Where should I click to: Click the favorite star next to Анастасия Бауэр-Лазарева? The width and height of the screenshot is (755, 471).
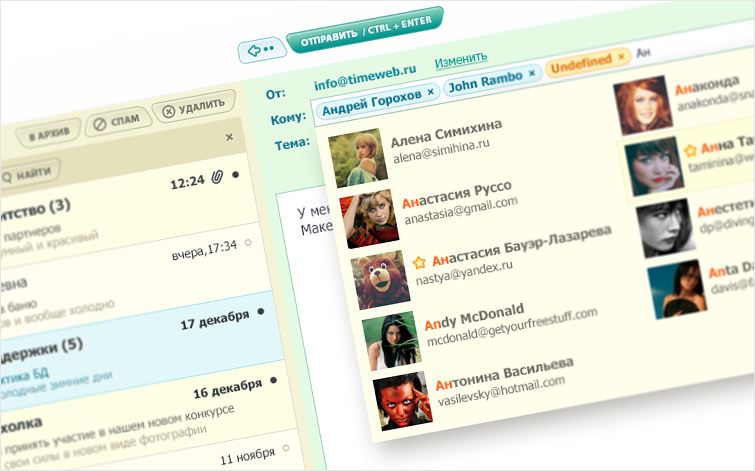tap(419, 262)
